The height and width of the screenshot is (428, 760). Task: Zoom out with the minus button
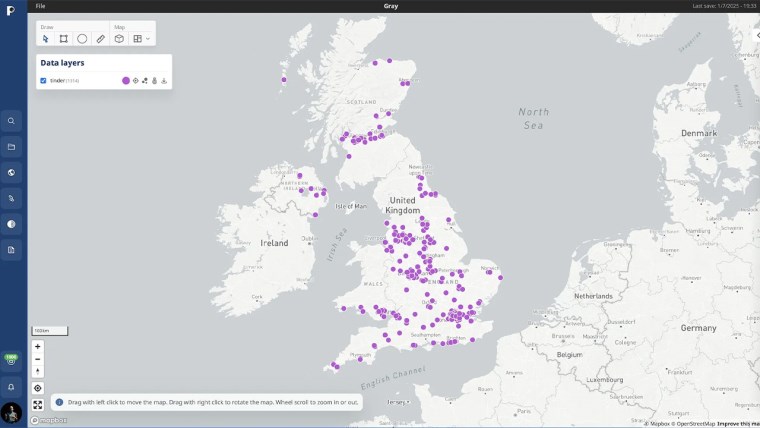[x=38, y=359]
